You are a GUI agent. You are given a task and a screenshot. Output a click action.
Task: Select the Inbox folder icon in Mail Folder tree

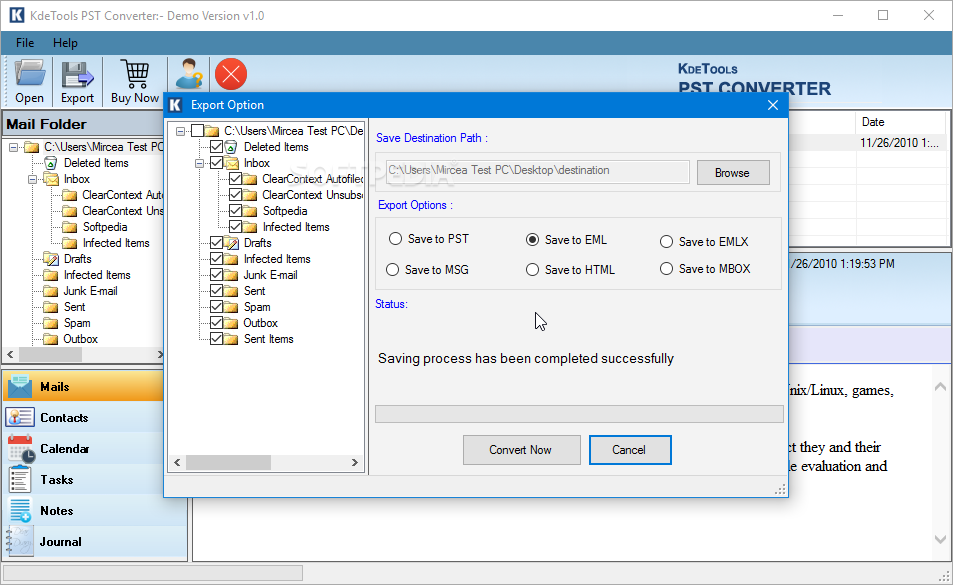[51, 179]
